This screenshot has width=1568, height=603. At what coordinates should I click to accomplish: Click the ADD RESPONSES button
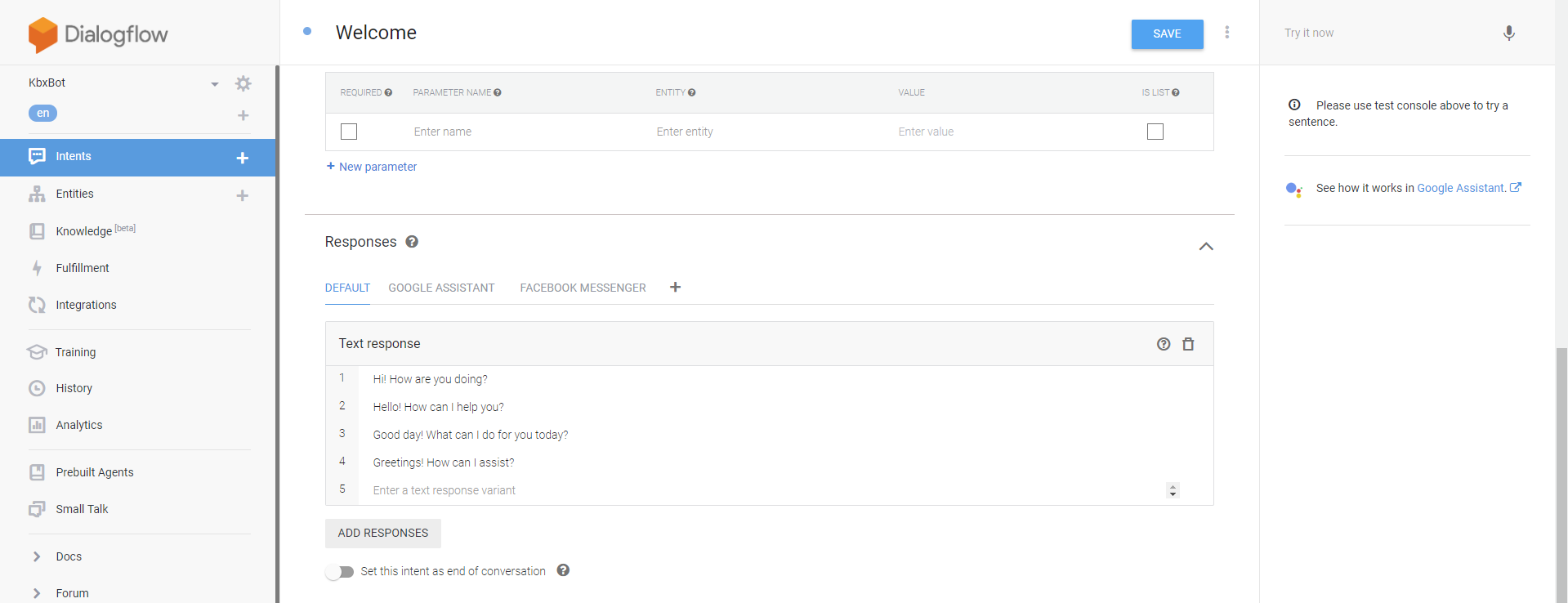(x=383, y=533)
